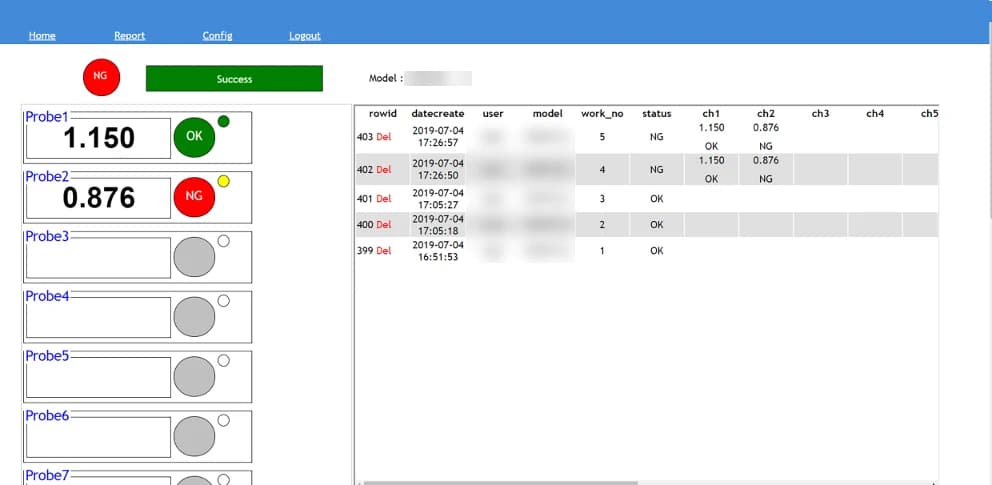Click the Model label text

[386, 78]
